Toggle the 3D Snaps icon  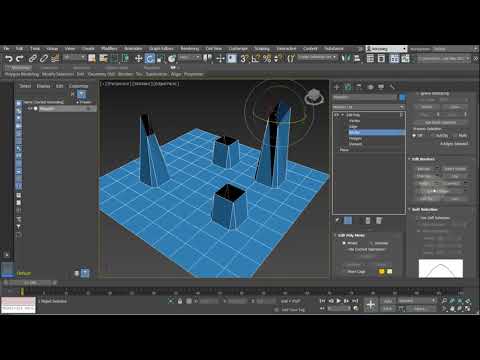[245, 59]
